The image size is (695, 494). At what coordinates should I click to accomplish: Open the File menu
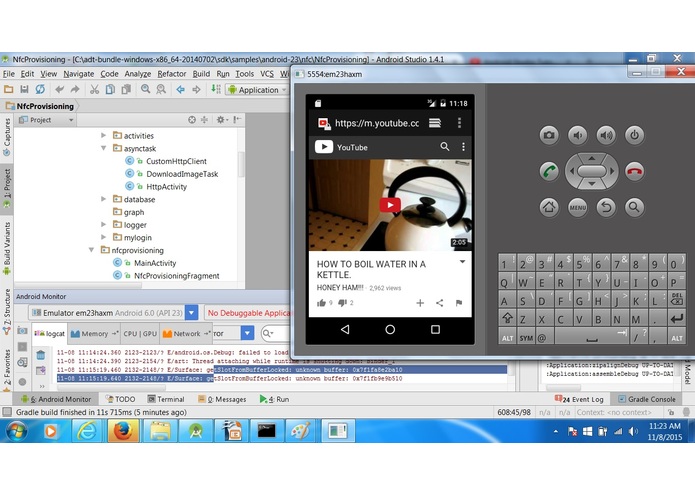pos(8,74)
